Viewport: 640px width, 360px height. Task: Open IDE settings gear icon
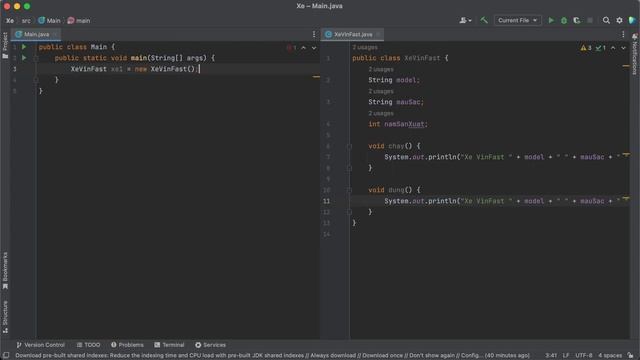[x=619, y=20]
